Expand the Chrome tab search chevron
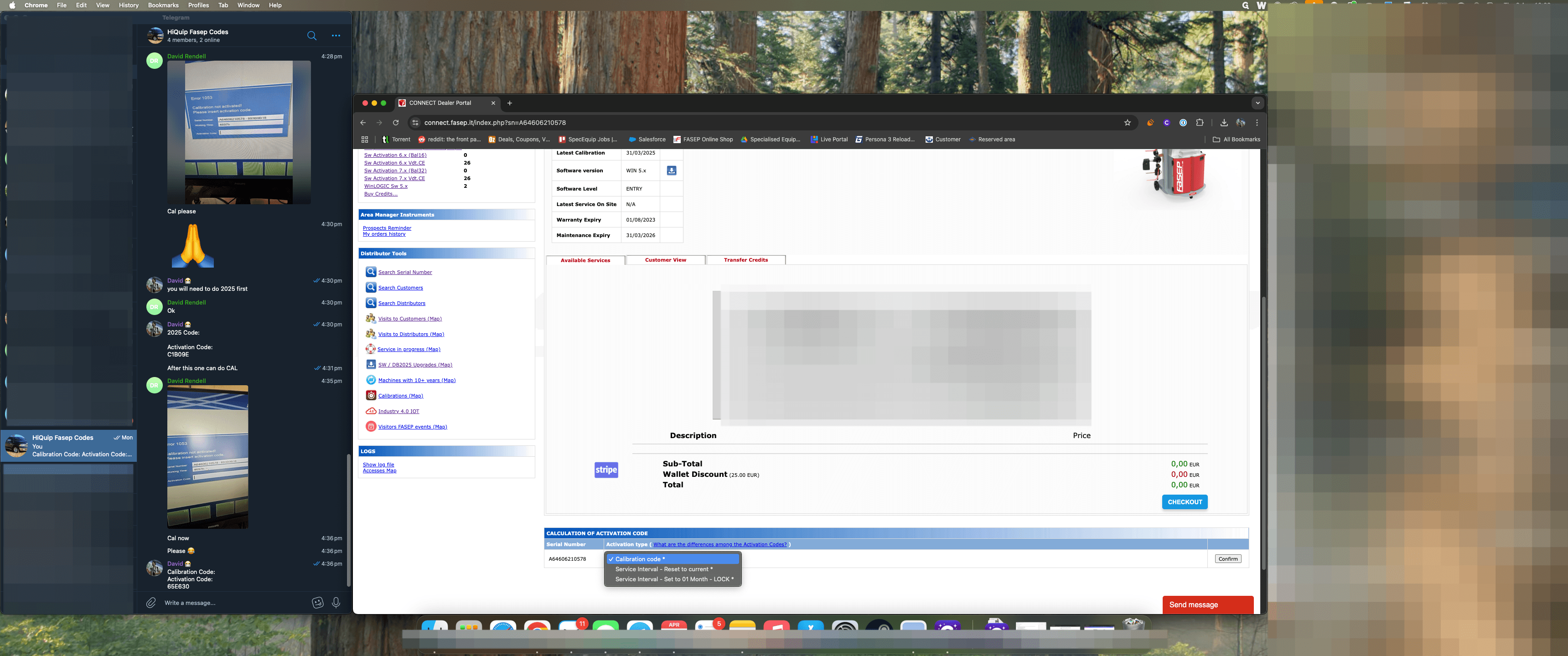 tap(1258, 103)
